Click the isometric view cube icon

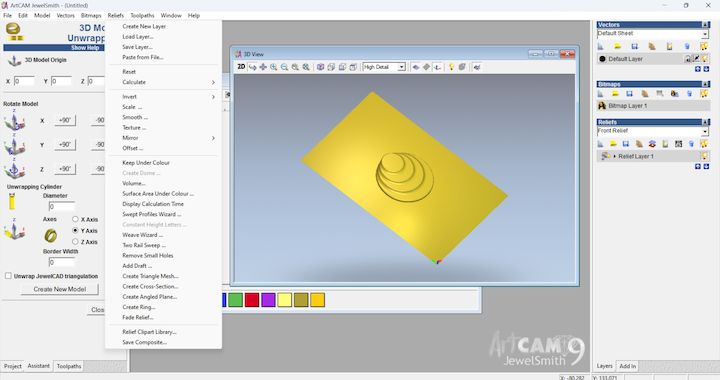pos(320,67)
